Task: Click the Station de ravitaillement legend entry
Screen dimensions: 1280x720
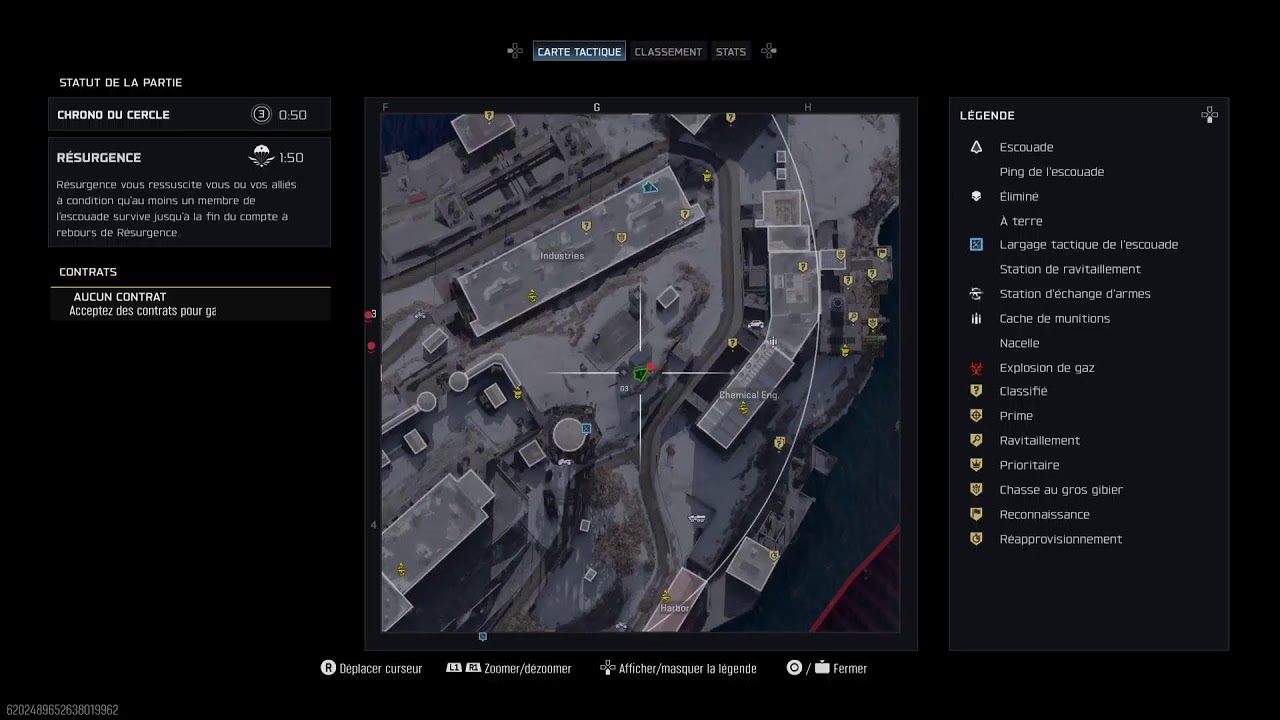Action: tap(1070, 269)
